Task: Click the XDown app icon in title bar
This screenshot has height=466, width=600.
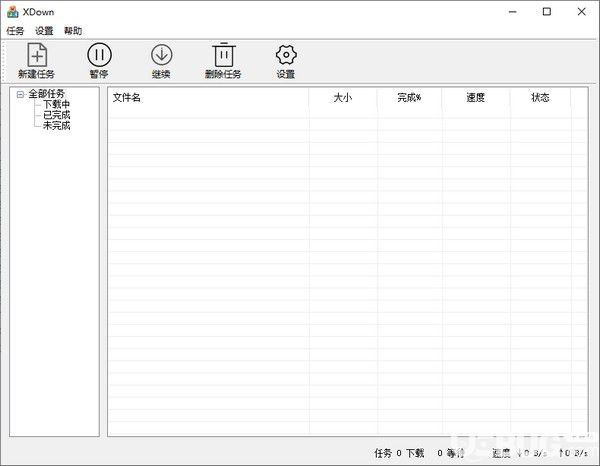Action: tap(13, 12)
